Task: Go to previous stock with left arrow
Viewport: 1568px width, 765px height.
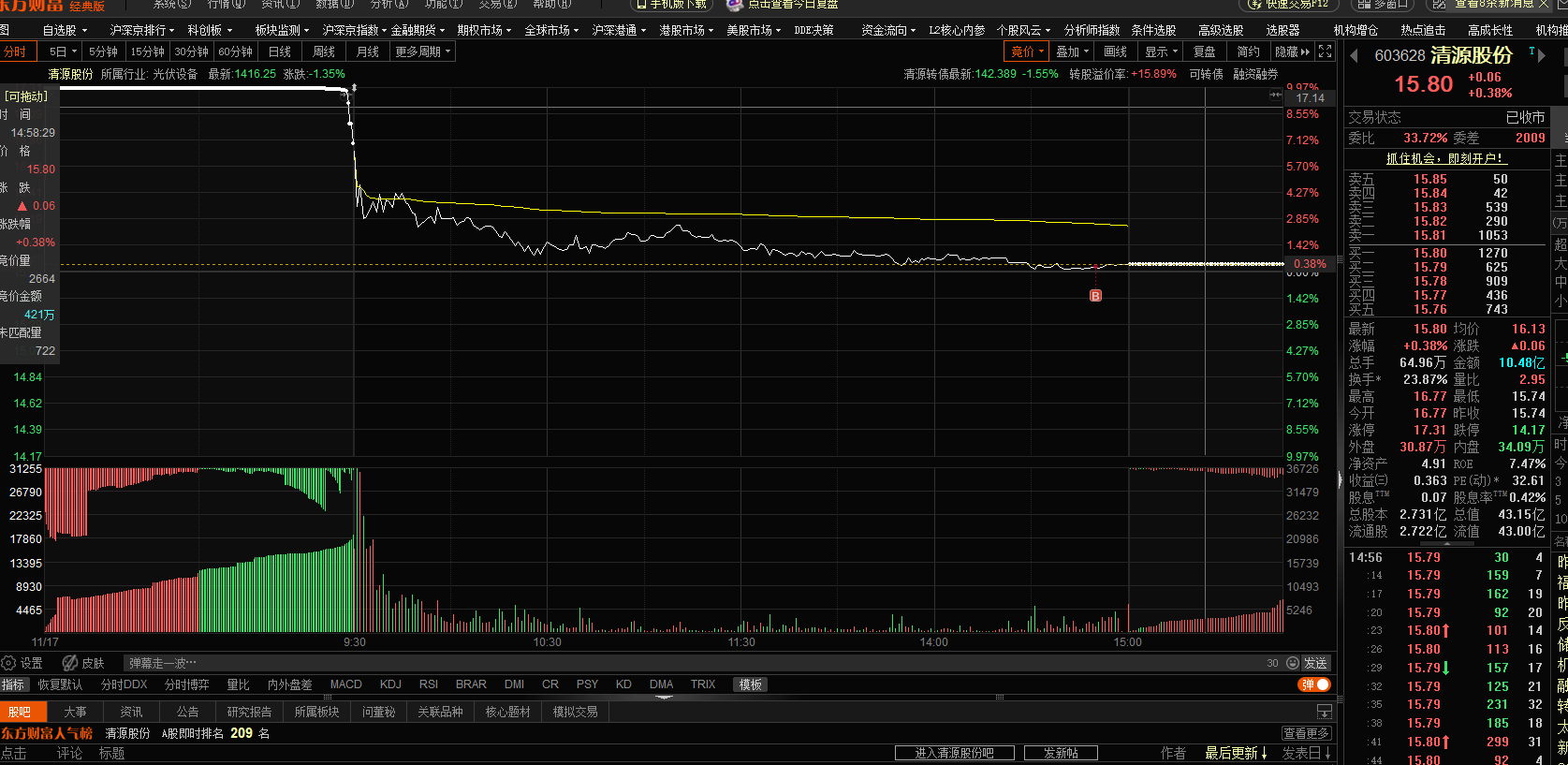Action: tap(1354, 56)
